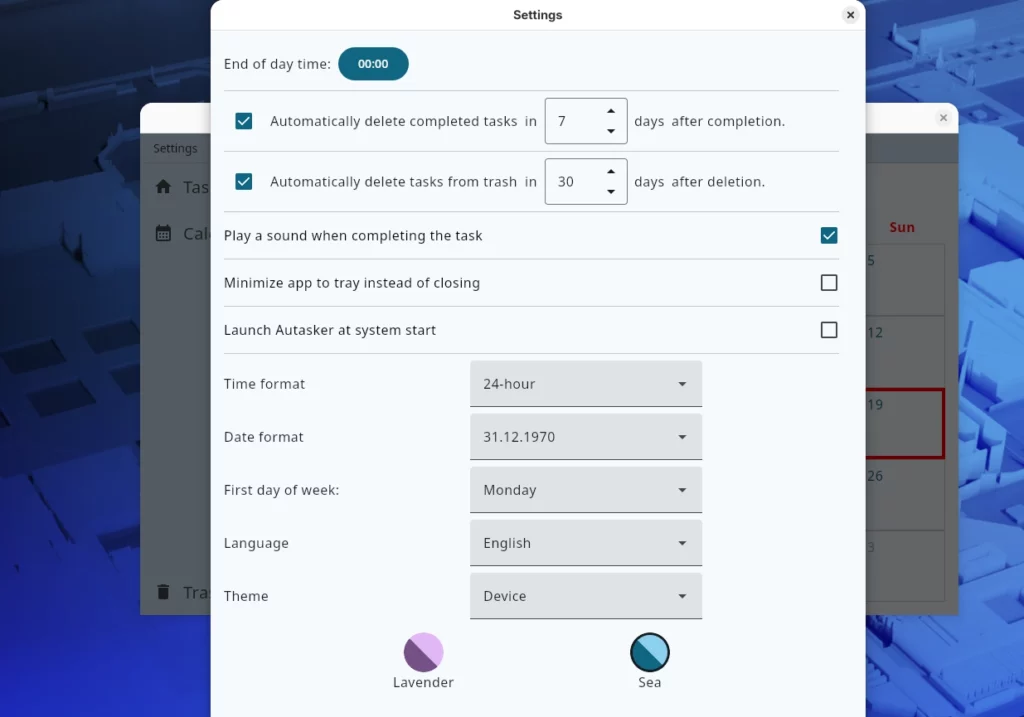The height and width of the screenshot is (717, 1024).
Task: Click the Trash icon in the sidebar
Action: (x=161, y=592)
